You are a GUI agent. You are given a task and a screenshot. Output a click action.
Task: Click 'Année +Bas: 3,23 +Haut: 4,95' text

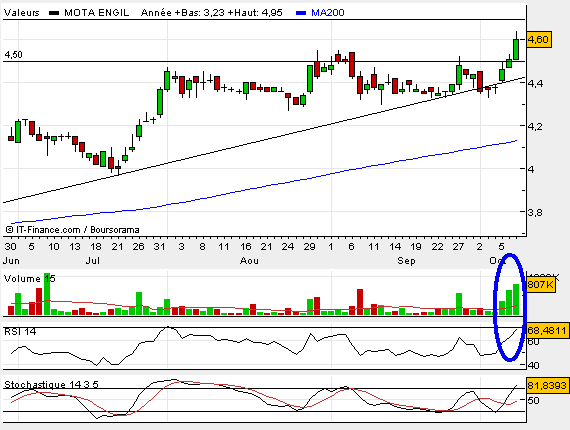click(212, 13)
